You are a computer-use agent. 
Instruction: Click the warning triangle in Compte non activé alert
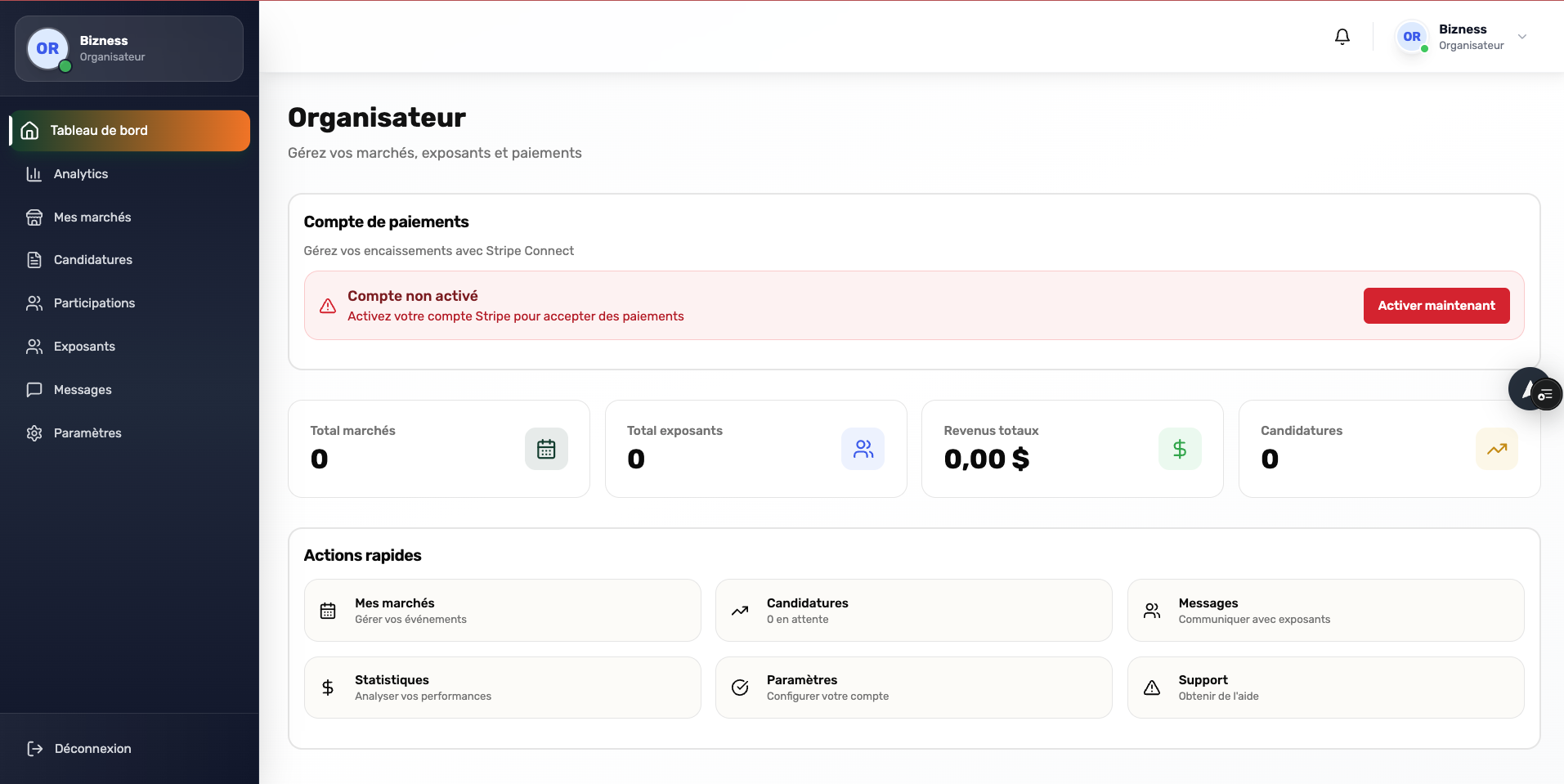(328, 306)
